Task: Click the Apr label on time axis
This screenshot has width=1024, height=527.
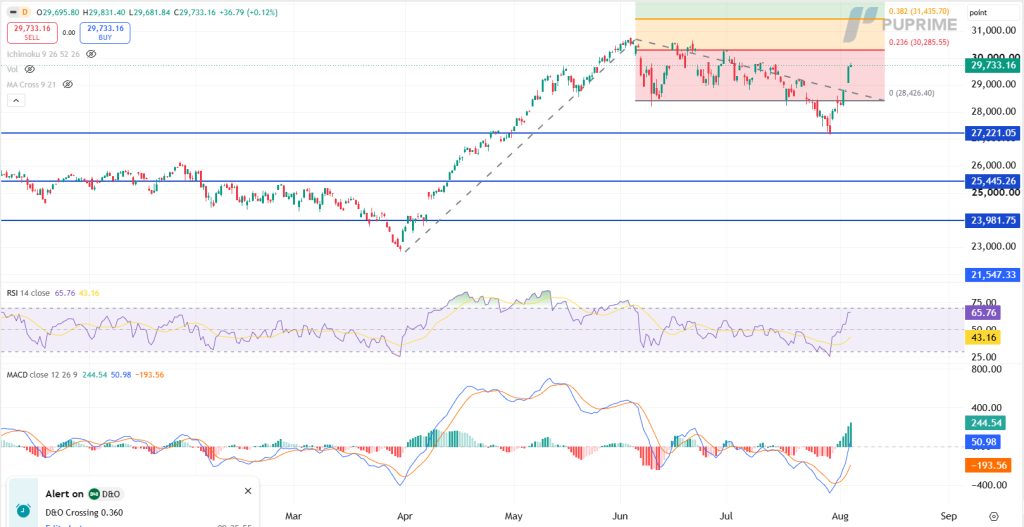Action: (404, 515)
